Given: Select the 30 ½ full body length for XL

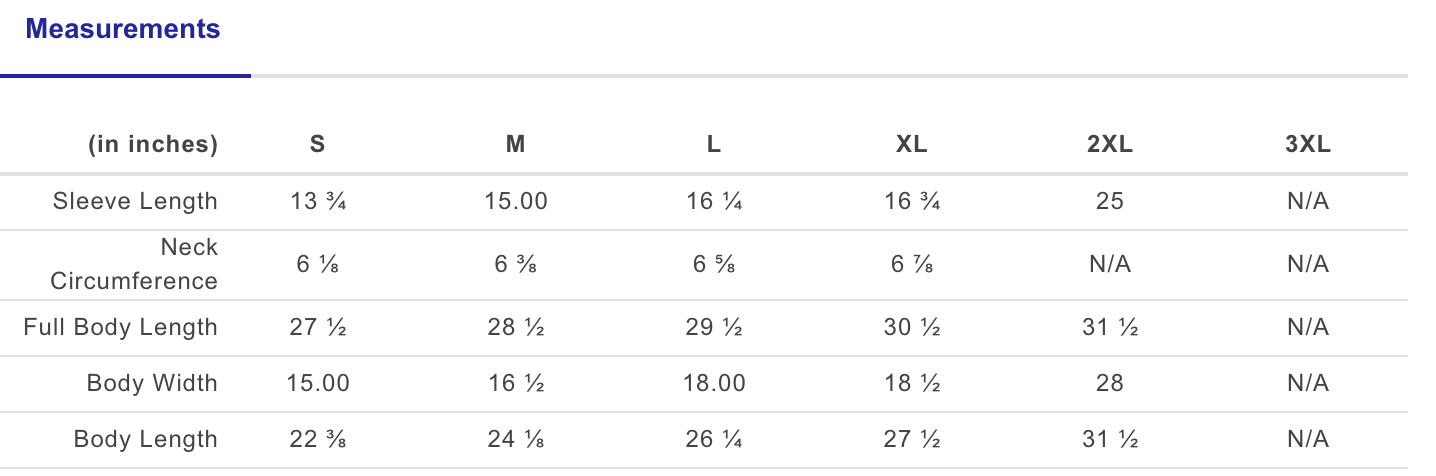Looking at the screenshot, I should pyautogui.click(x=911, y=327).
